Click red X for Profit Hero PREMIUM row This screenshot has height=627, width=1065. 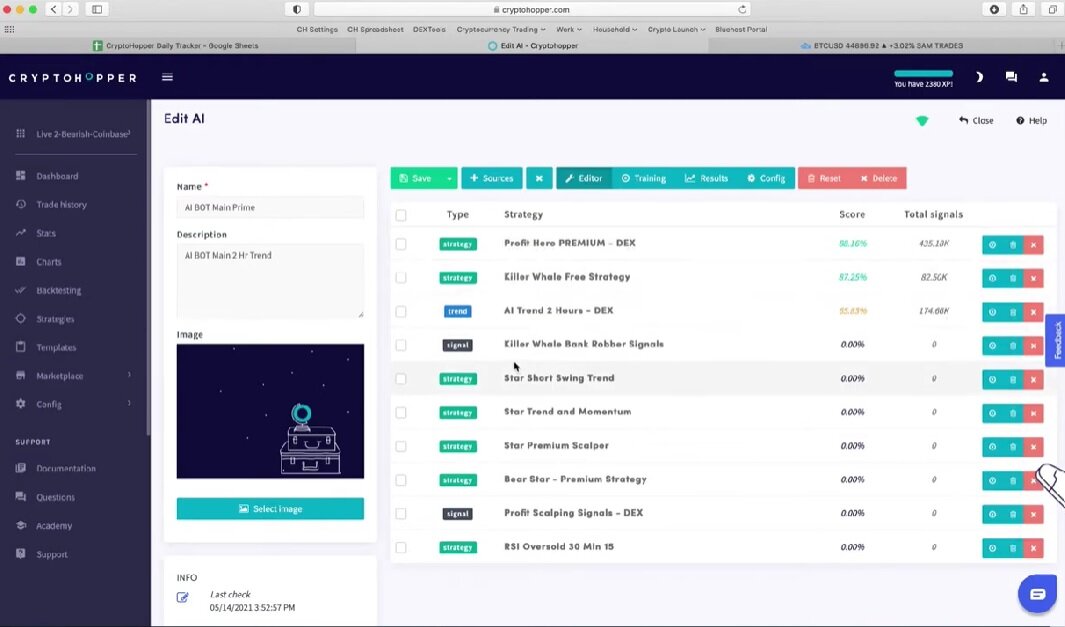click(x=1033, y=245)
